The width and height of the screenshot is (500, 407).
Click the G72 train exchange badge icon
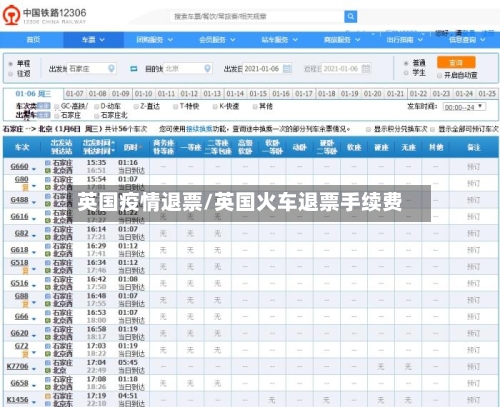(x=25, y=354)
